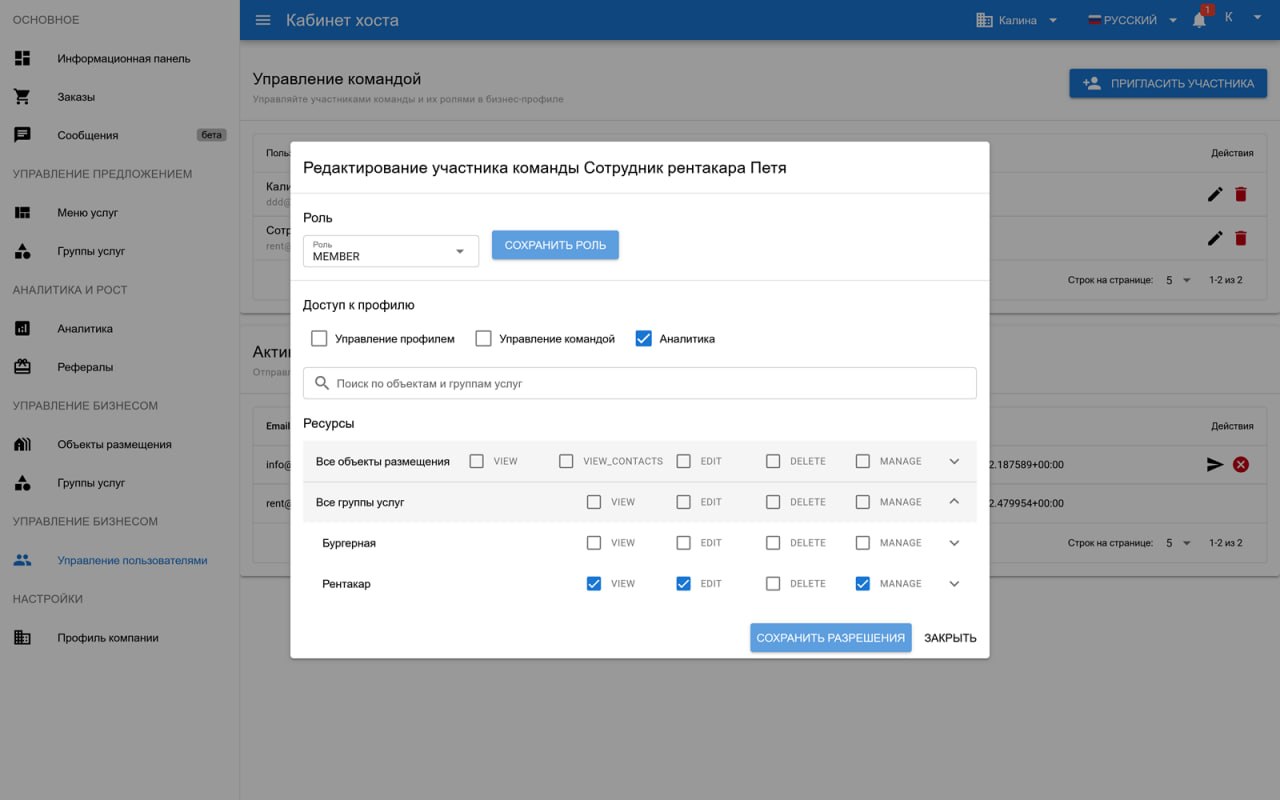Click into the search by objects and groups field
Image resolution: width=1280 pixels, height=800 pixels.
point(640,383)
